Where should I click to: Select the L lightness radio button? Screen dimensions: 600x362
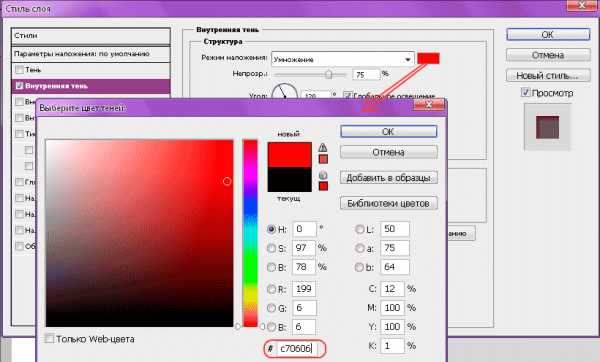coord(359,229)
